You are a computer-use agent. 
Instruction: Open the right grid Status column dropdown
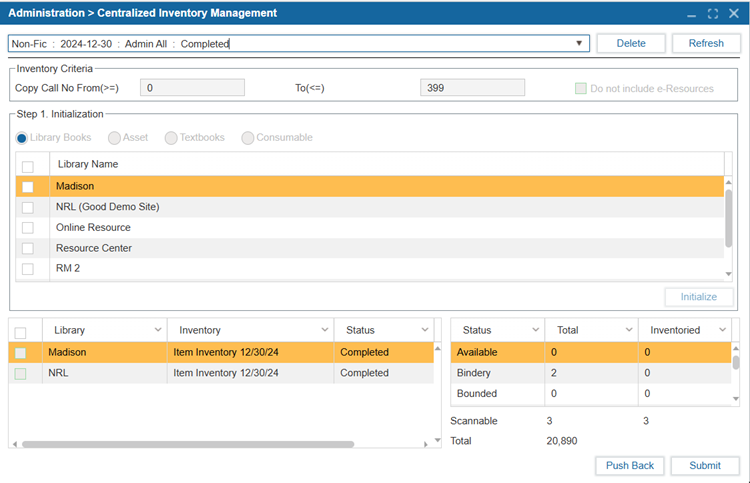535,330
